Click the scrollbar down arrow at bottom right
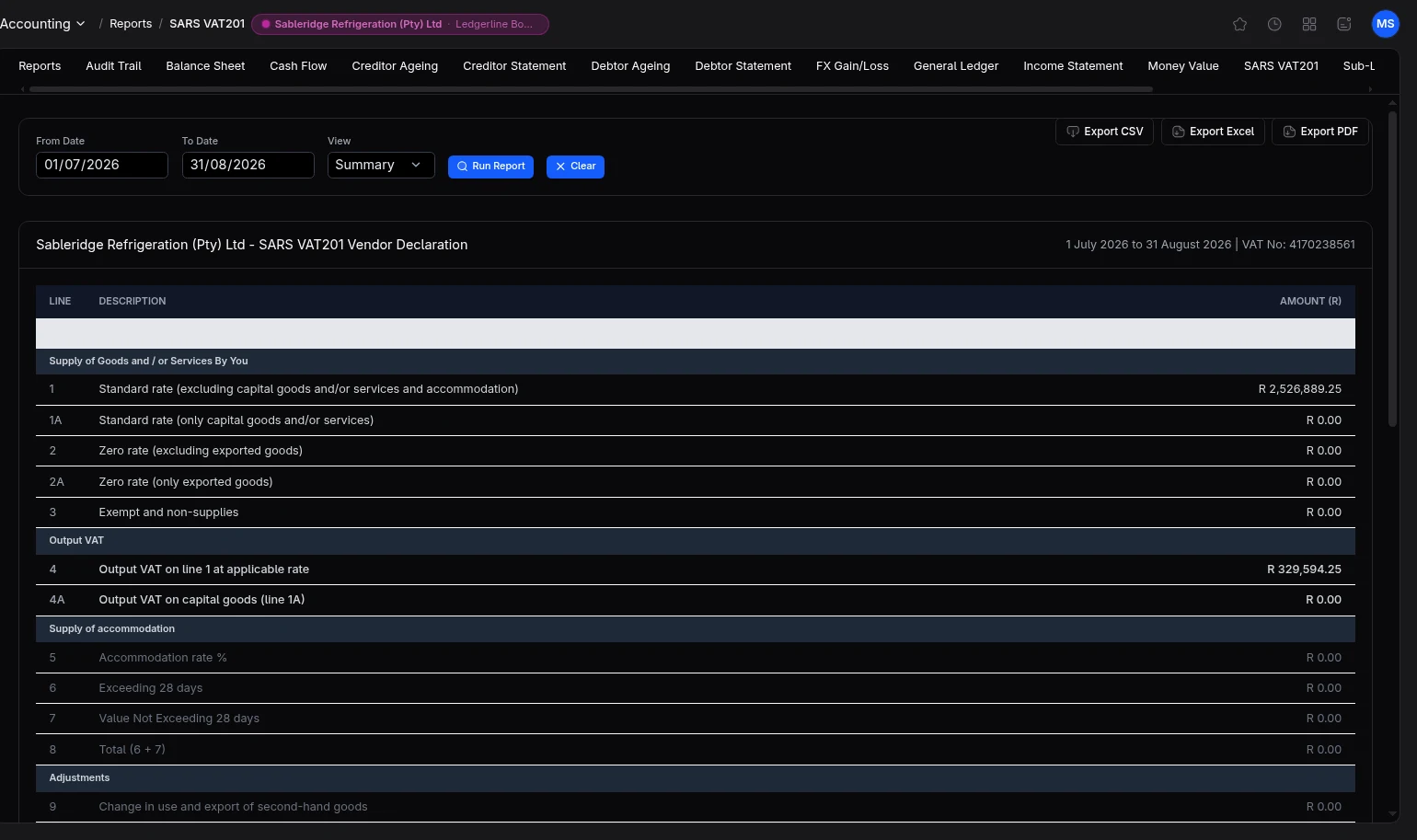The width and height of the screenshot is (1417, 840). coord(1392,814)
